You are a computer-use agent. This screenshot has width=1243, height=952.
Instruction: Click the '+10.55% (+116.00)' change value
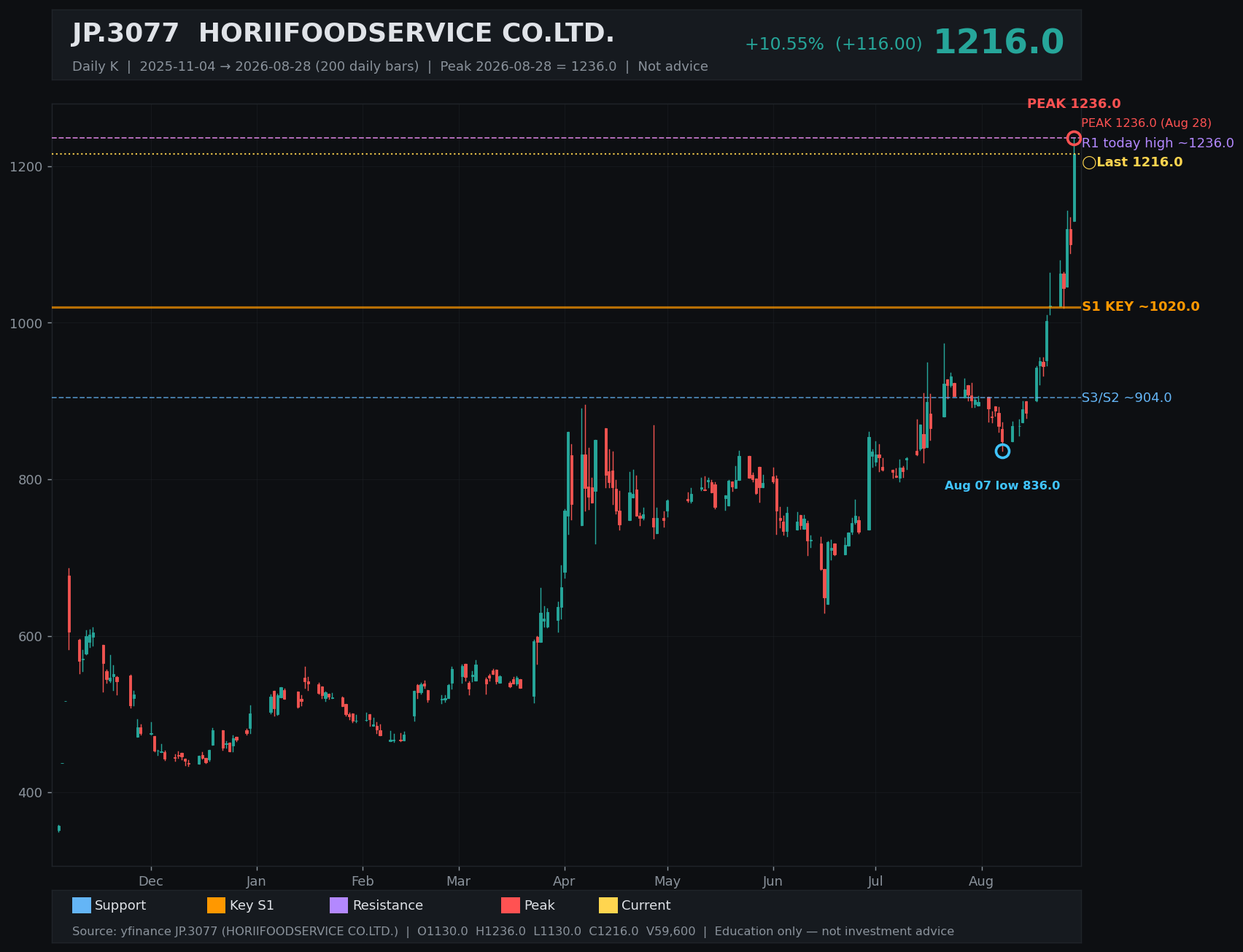click(834, 44)
